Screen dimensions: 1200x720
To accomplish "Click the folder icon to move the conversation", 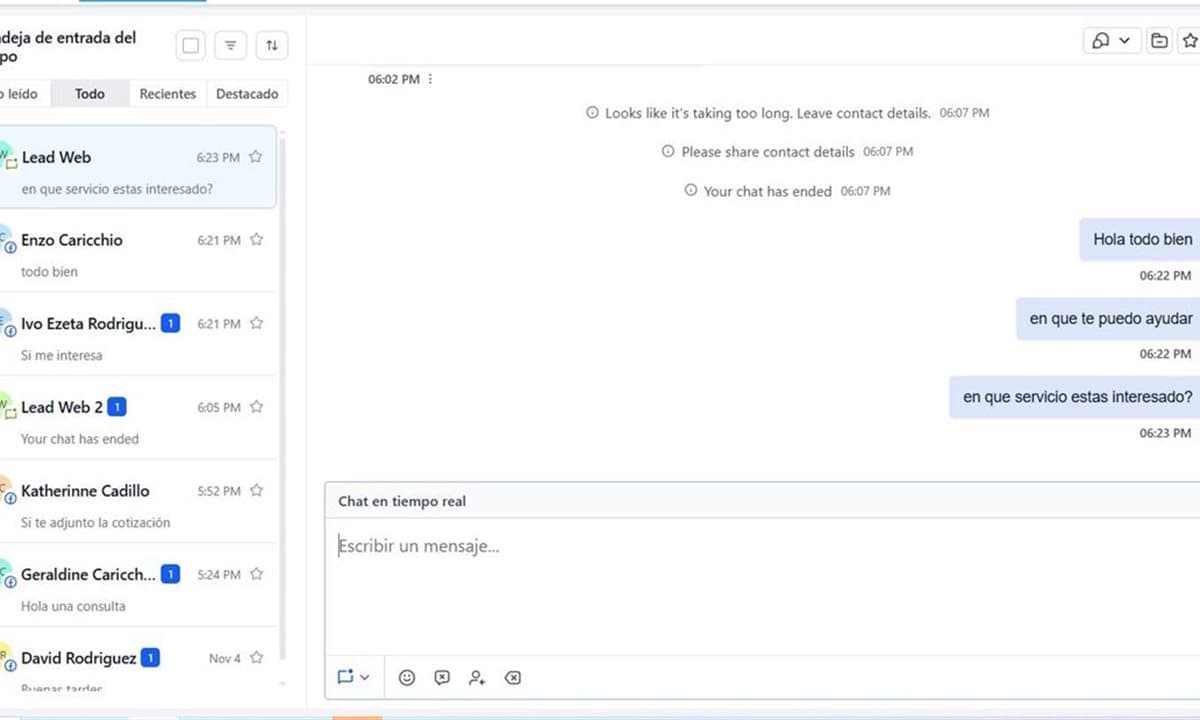I will tap(1159, 40).
